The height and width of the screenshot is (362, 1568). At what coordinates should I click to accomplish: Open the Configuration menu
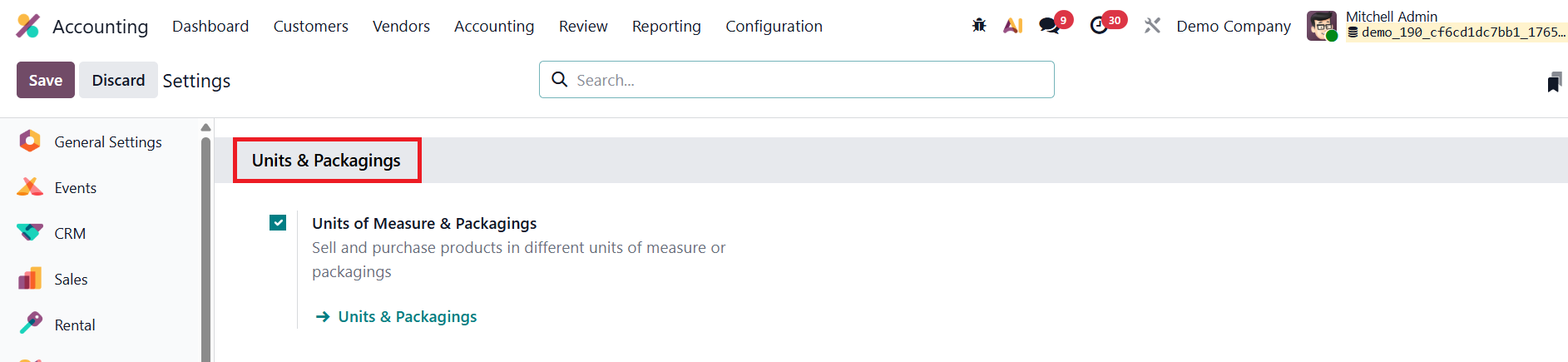click(x=774, y=27)
